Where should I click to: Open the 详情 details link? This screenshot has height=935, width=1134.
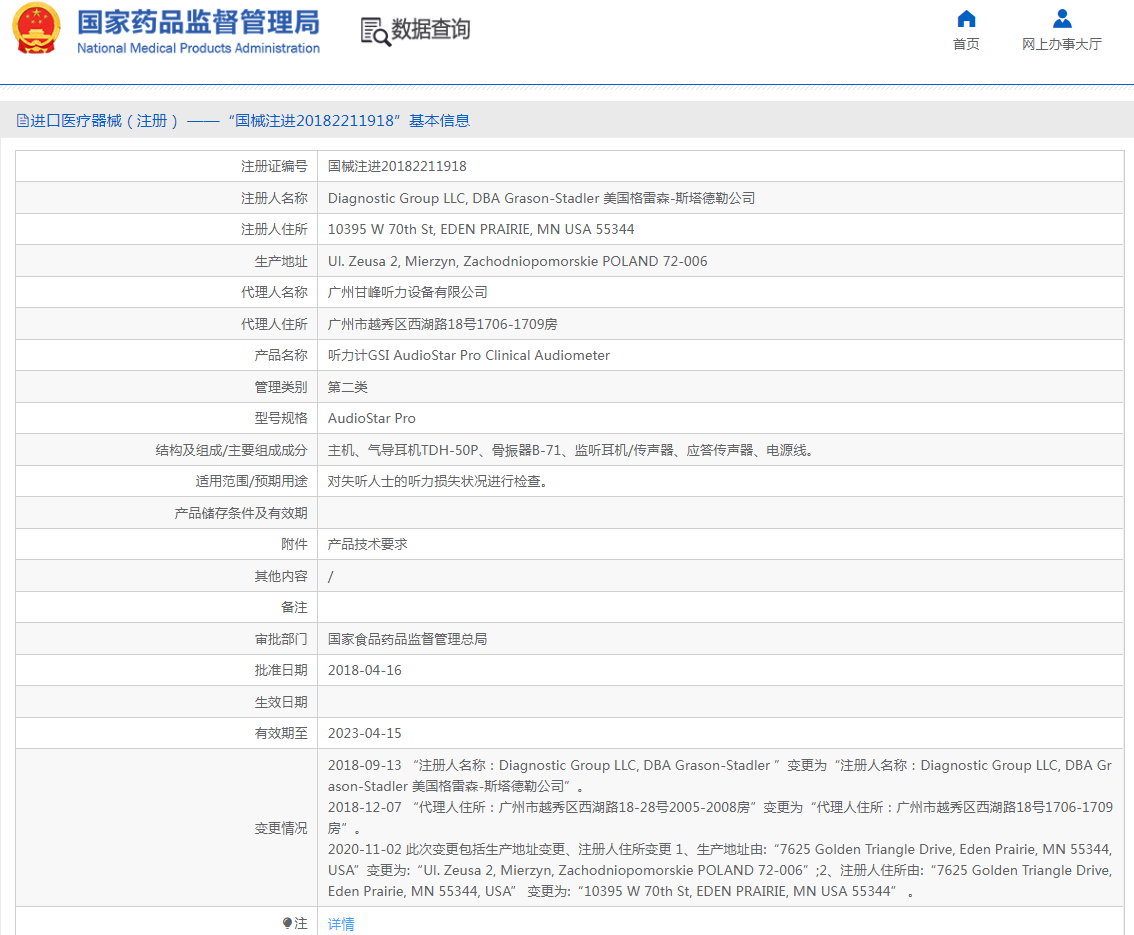pyautogui.click(x=339, y=922)
